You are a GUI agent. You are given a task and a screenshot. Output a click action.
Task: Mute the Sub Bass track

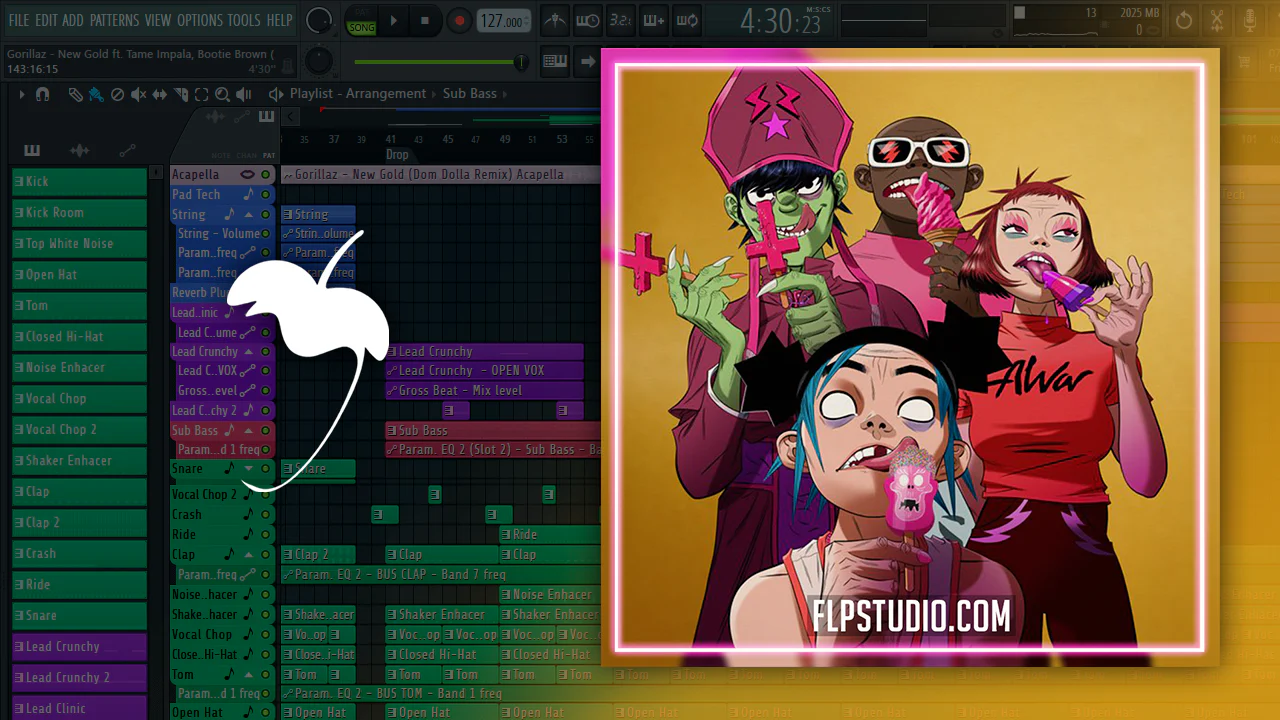[265, 430]
